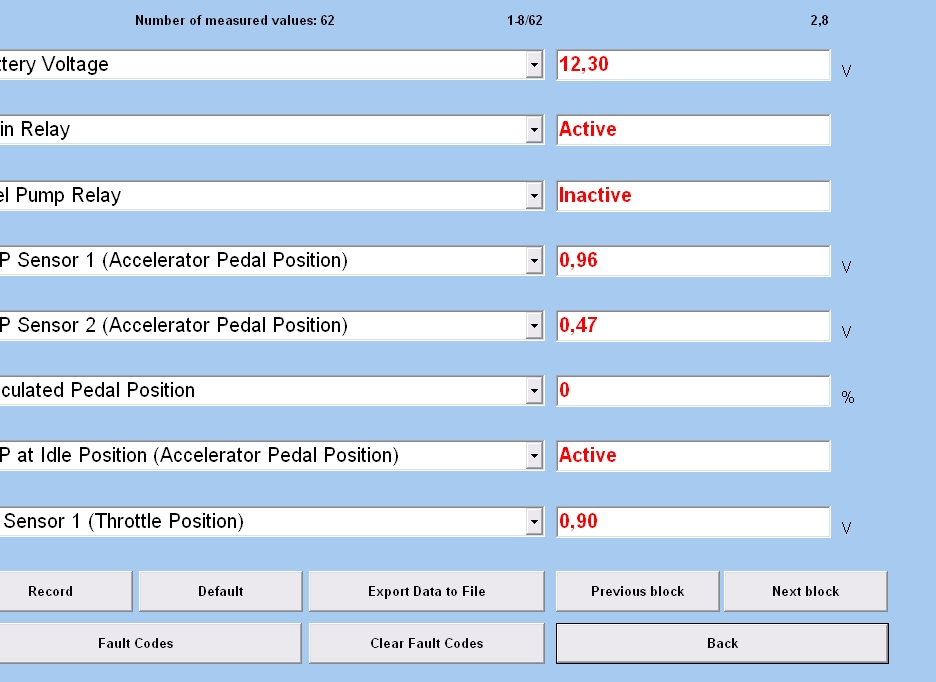
Task: Click the 0,96 pedal sensor value field
Action: [x=693, y=260]
